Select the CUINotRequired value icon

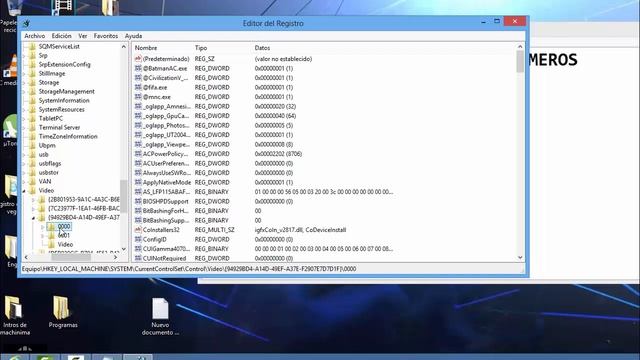[x=138, y=258]
